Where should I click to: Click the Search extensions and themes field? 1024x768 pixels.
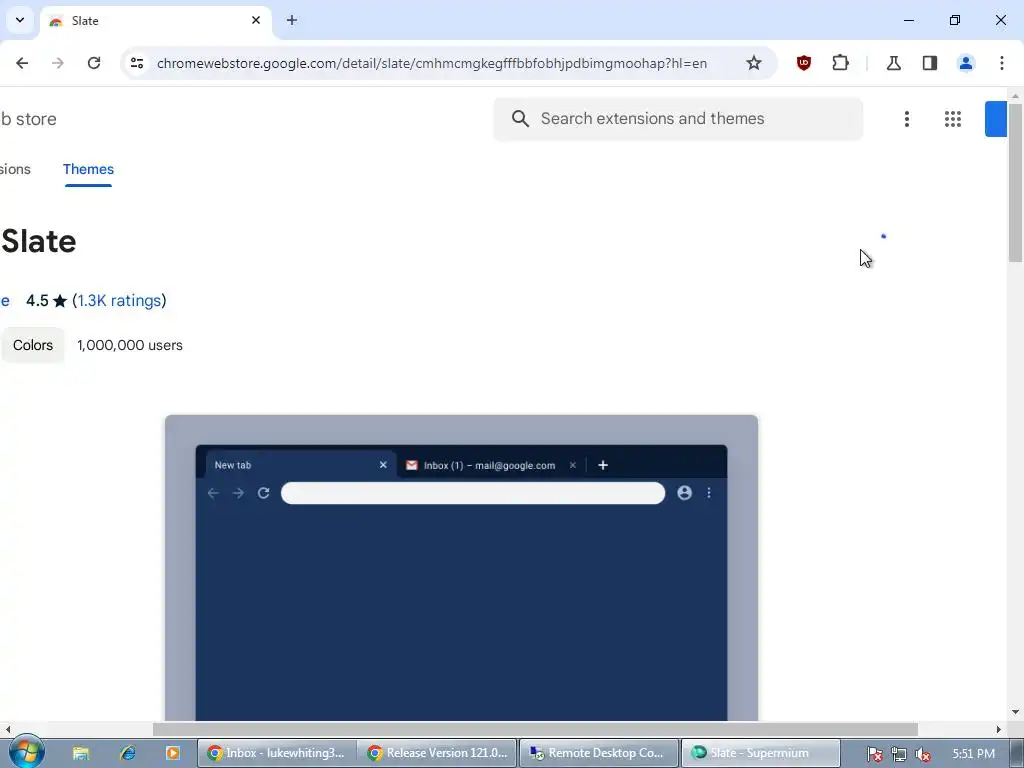click(x=678, y=119)
